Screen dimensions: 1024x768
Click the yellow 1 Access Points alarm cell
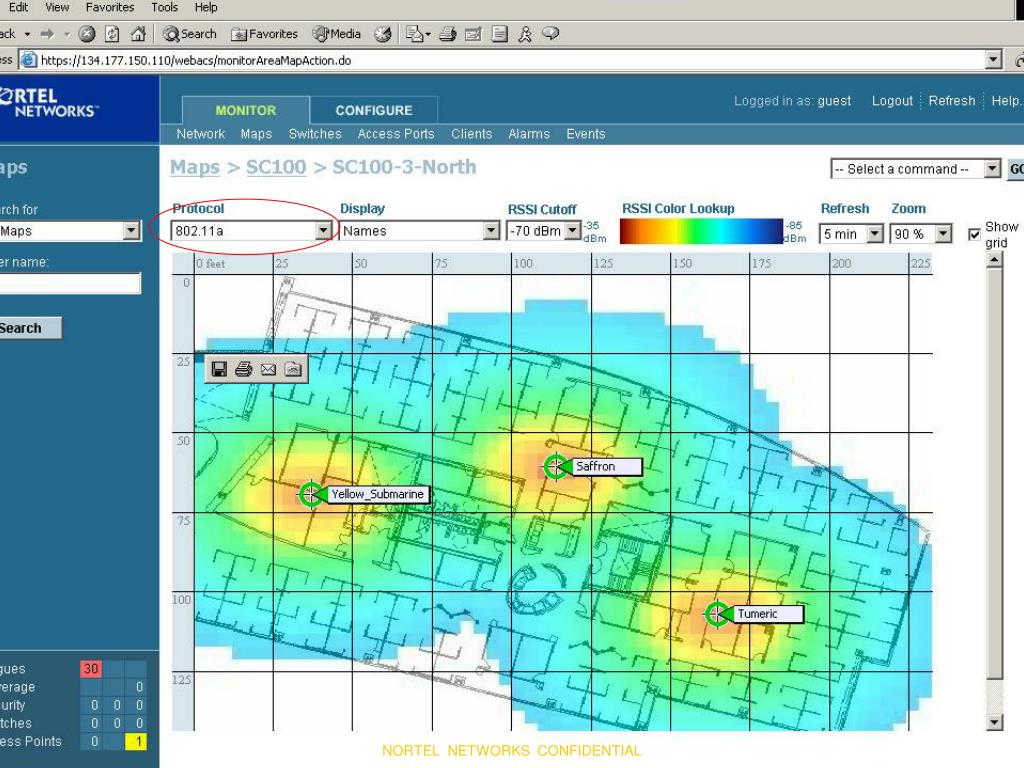tap(136, 741)
